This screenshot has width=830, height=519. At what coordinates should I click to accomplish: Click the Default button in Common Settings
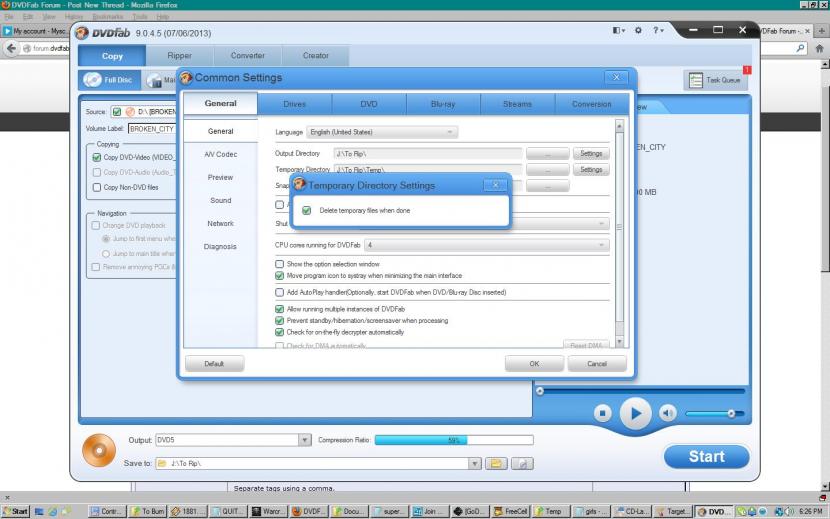point(214,364)
